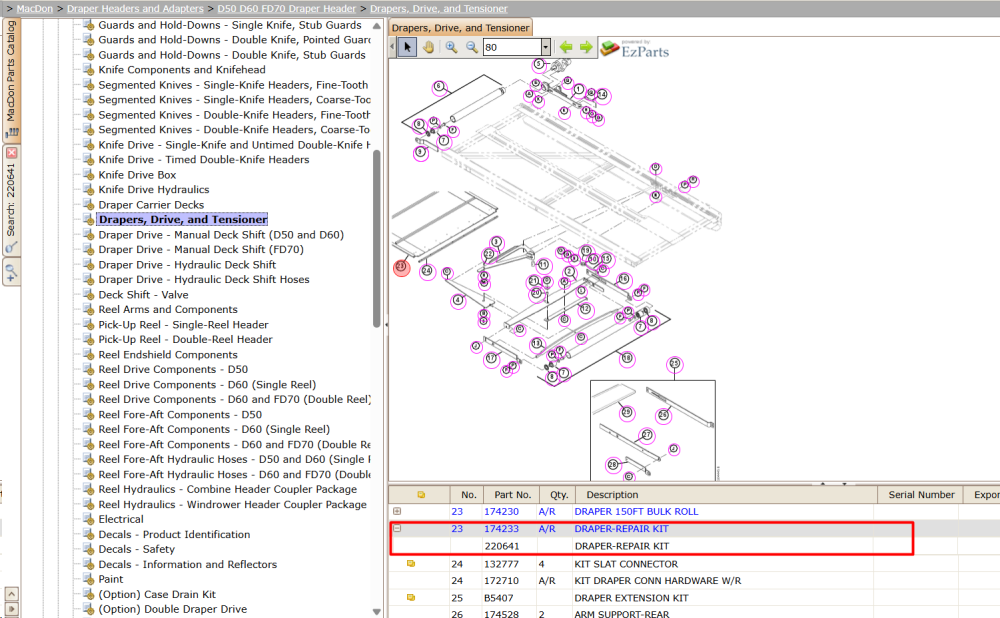
Task: Go to previous page with green left arrow
Action: 566,47
